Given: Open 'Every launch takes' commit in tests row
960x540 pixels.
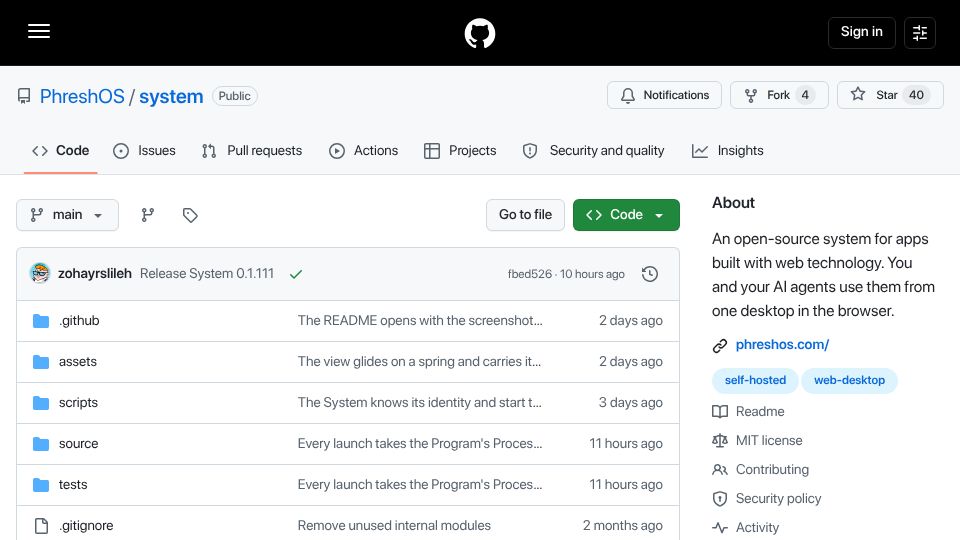Looking at the screenshot, I should click(420, 485).
